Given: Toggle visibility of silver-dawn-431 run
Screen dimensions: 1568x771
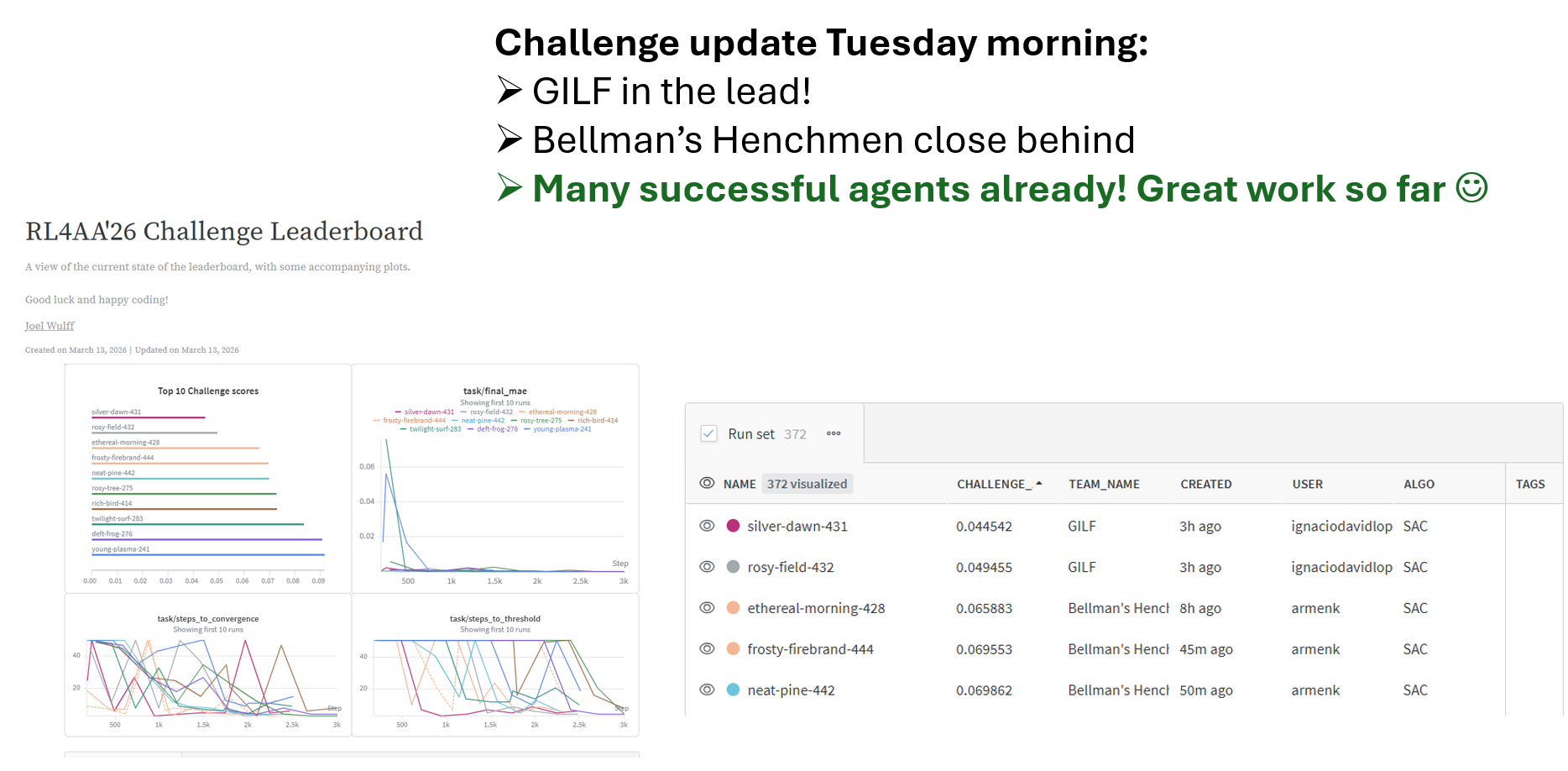Looking at the screenshot, I should click(707, 526).
